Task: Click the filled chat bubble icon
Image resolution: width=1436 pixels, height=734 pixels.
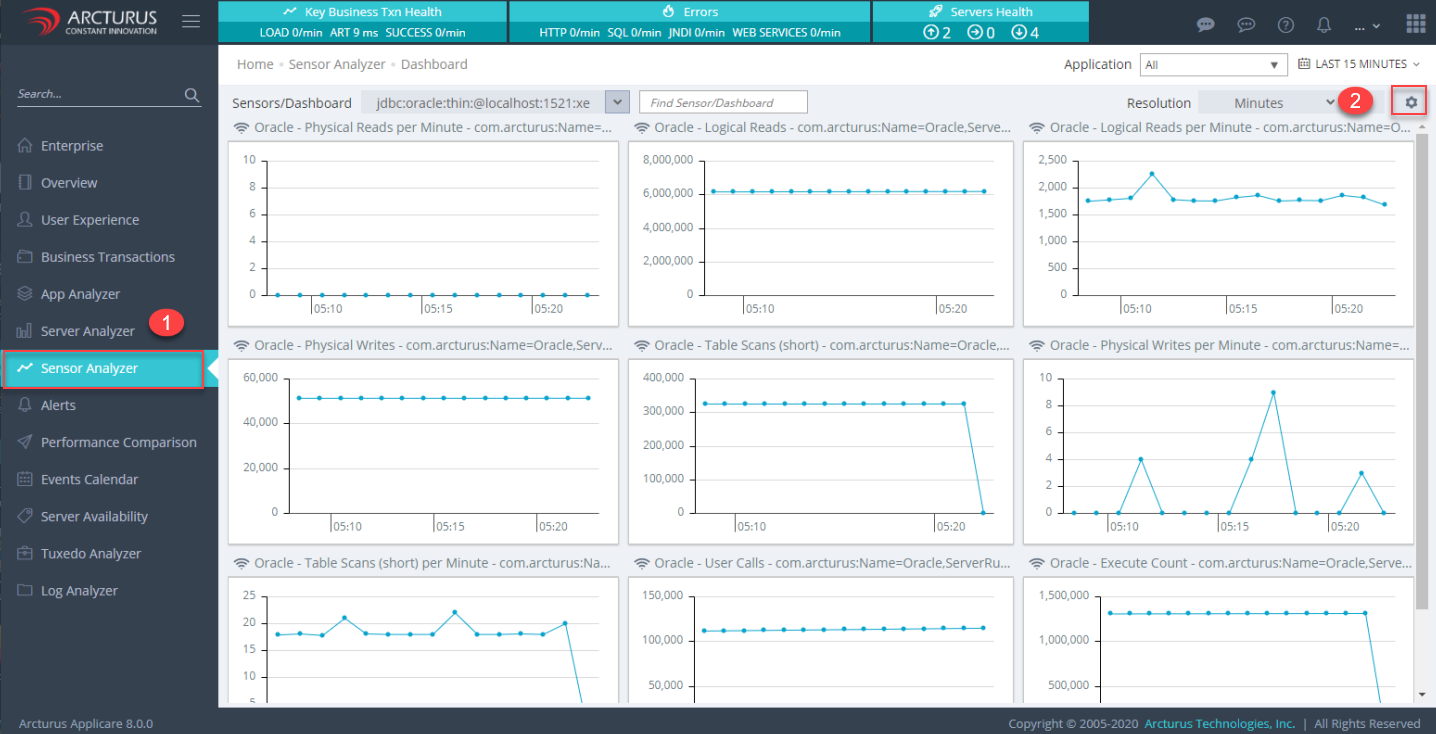Action: 1207,25
